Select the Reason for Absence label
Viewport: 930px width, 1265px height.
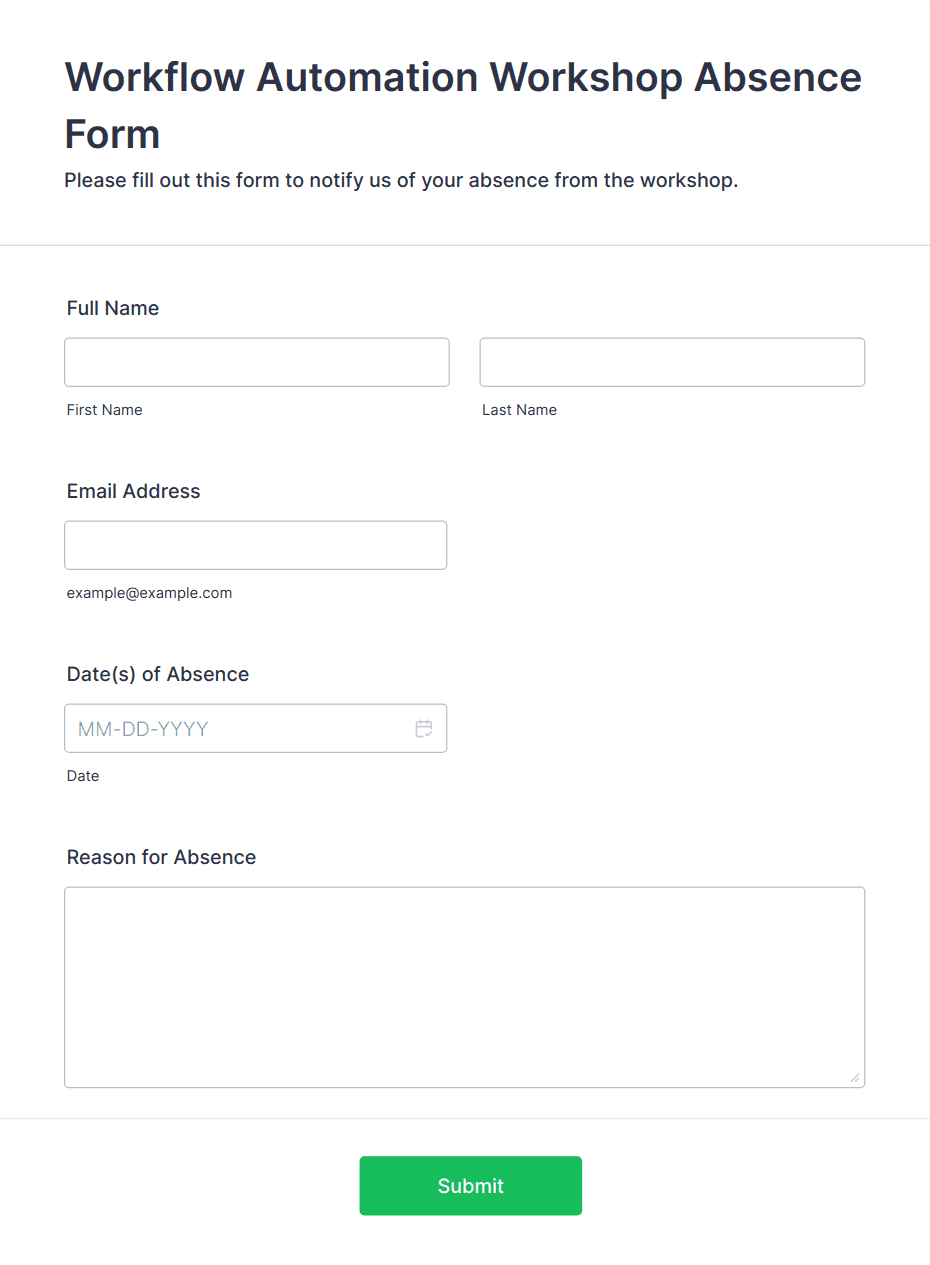162,857
